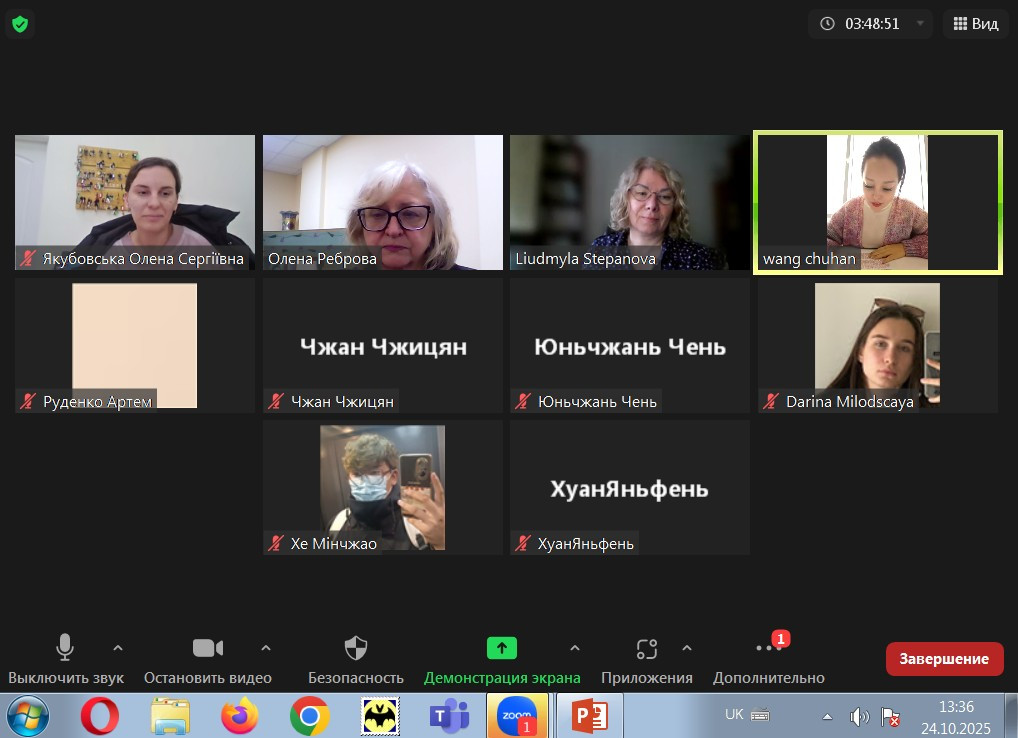Click muted mic icon on Чжан Чжицян label
This screenshot has width=1018, height=738.
(x=275, y=401)
